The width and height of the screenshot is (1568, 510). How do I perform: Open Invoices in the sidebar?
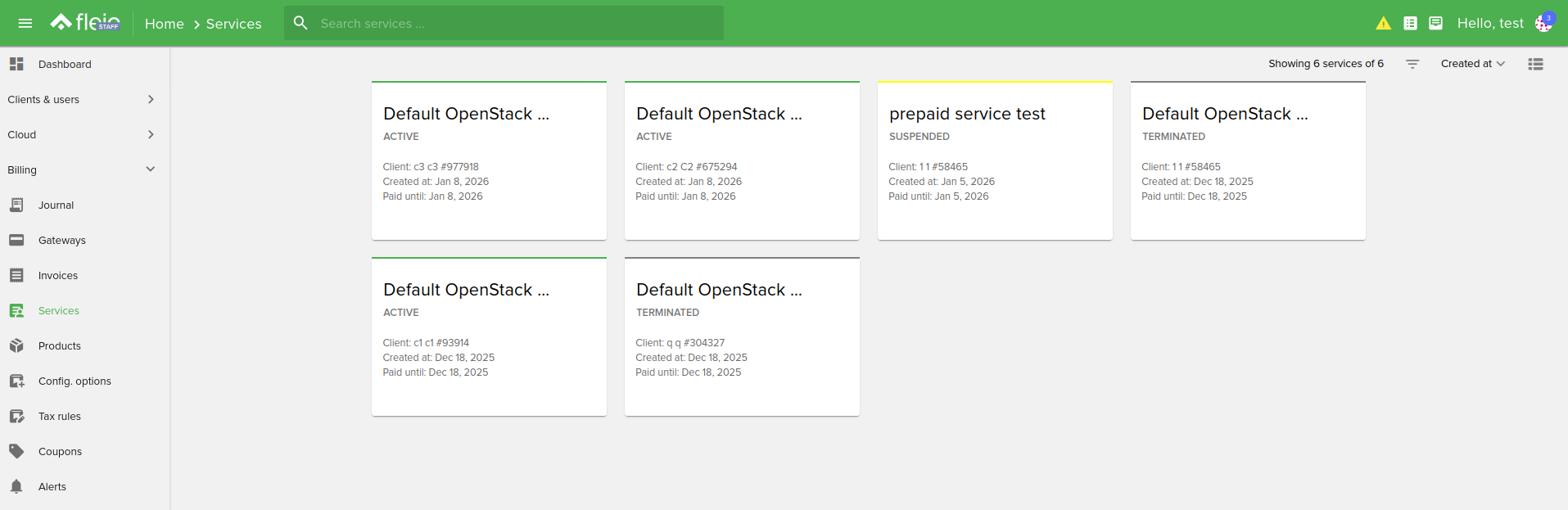[x=58, y=276]
